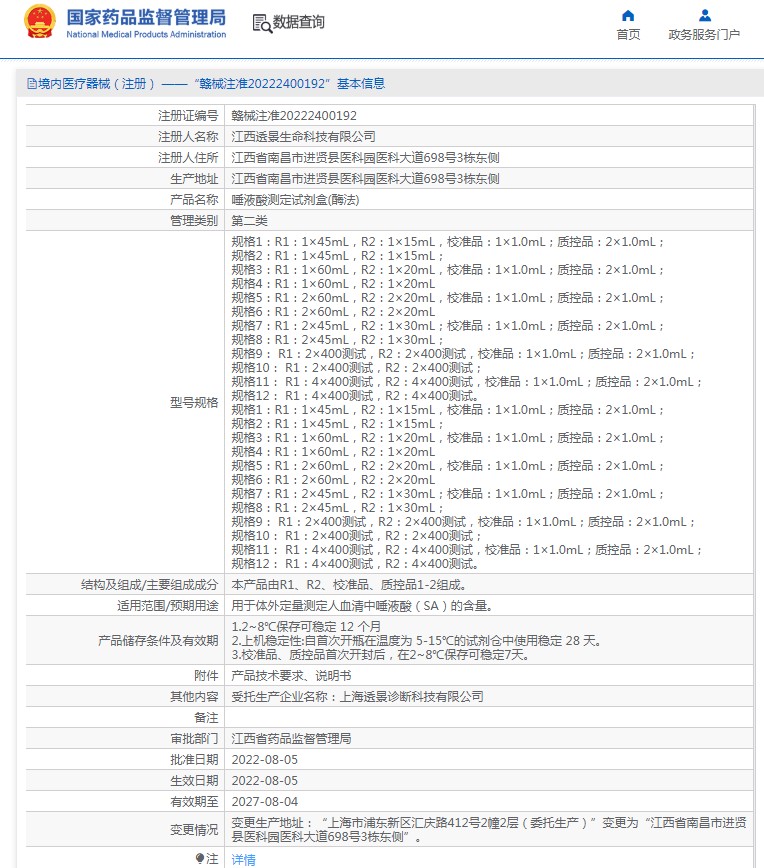The height and width of the screenshot is (868, 764).
Task: Click the national emblem logo
Action: point(40,22)
